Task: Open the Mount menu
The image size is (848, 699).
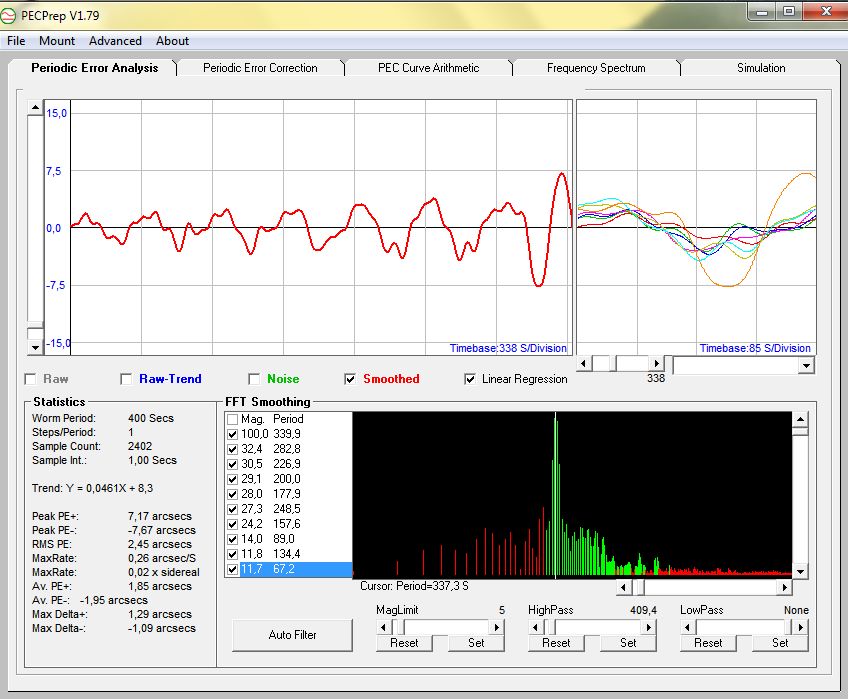Action: point(57,41)
